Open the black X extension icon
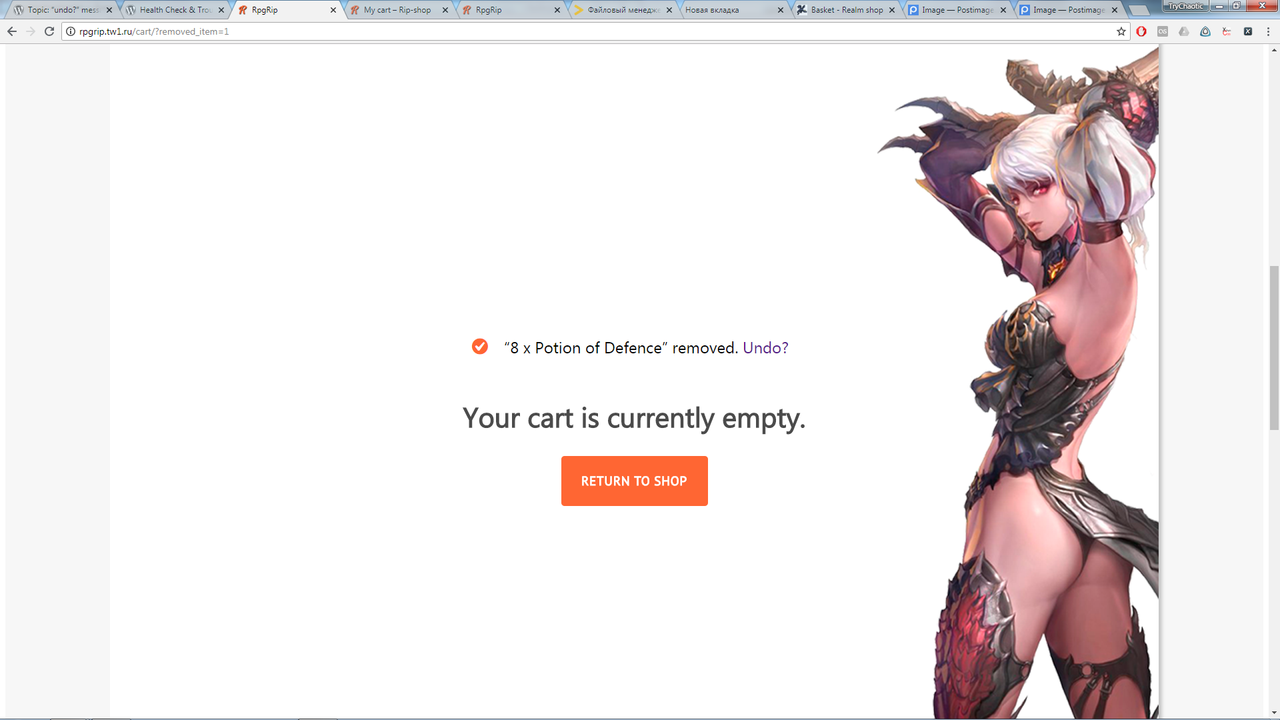Image resolution: width=1280 pixels, height=720 pixels. [x=1247, y=31]
